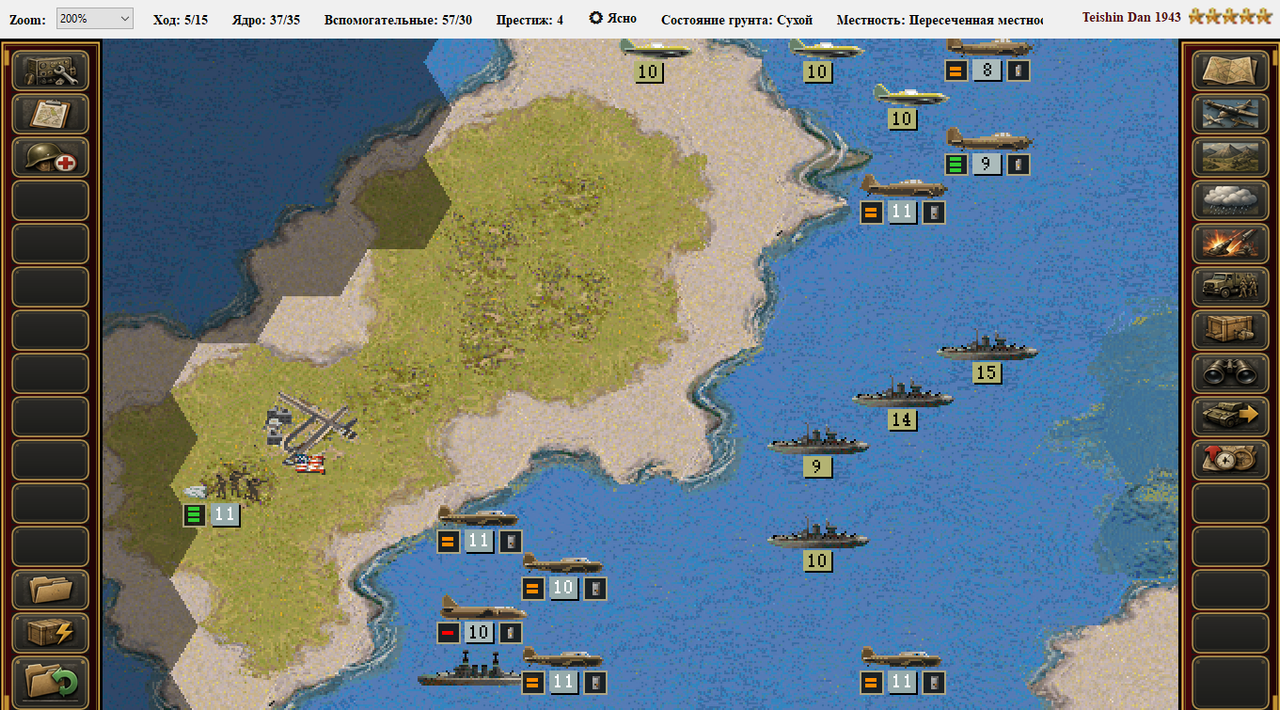Click the 'Ясно' weather indicator
Screen dimensions: 1280x710
pyautogui.click(x=613, y=19)
